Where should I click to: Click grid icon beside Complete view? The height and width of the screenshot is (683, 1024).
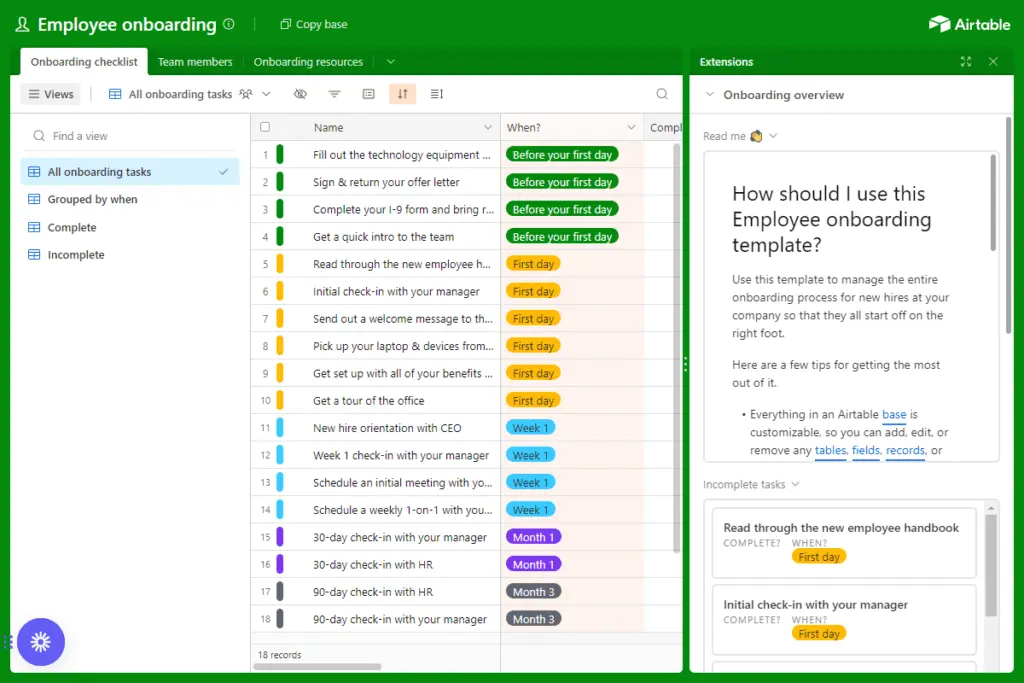[34, 227]
